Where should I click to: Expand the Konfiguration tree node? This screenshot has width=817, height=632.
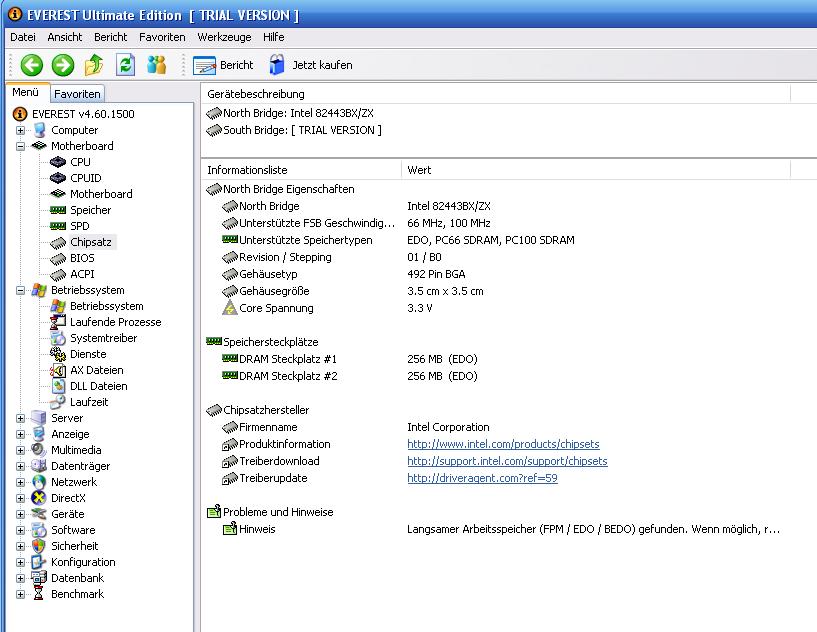(20, 562)
